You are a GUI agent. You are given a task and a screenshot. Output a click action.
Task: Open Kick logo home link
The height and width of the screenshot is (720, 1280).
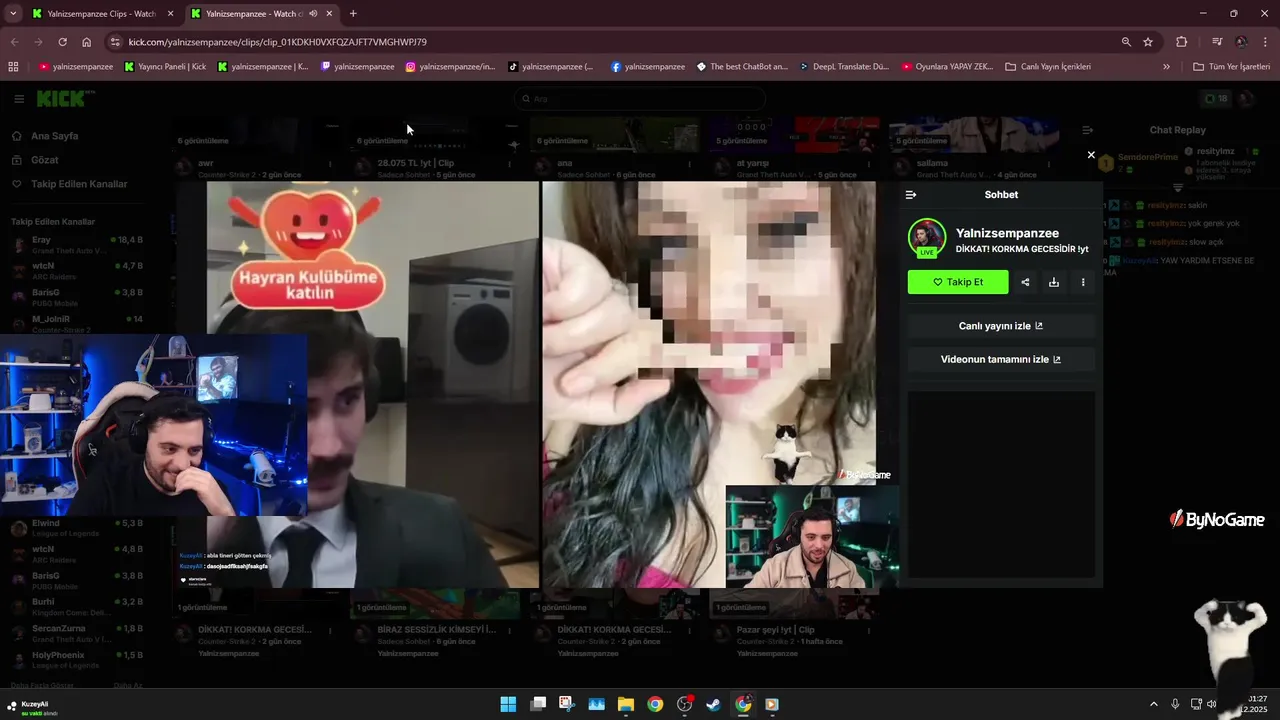pyautogui.click(x=65, y=98)
